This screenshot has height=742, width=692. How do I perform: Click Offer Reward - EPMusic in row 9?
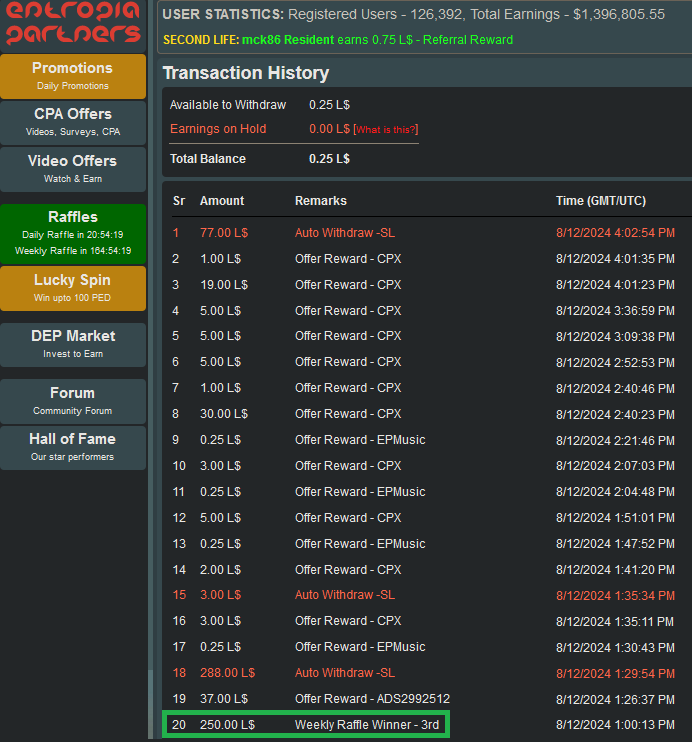[x=360, y=440]
